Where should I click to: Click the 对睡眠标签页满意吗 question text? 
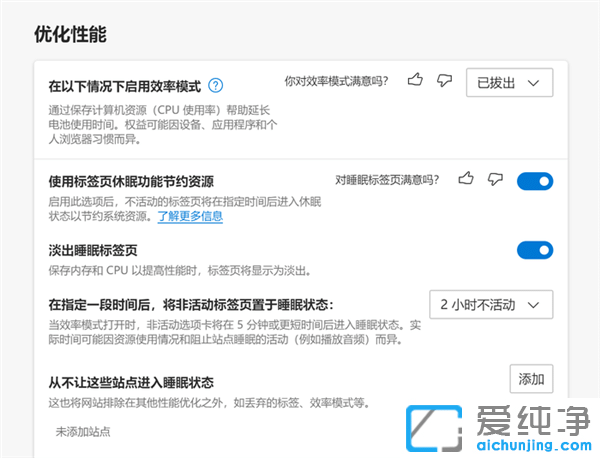386,180
